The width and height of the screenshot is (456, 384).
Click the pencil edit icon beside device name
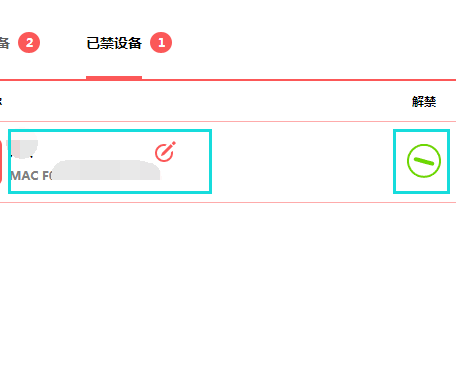165,152
